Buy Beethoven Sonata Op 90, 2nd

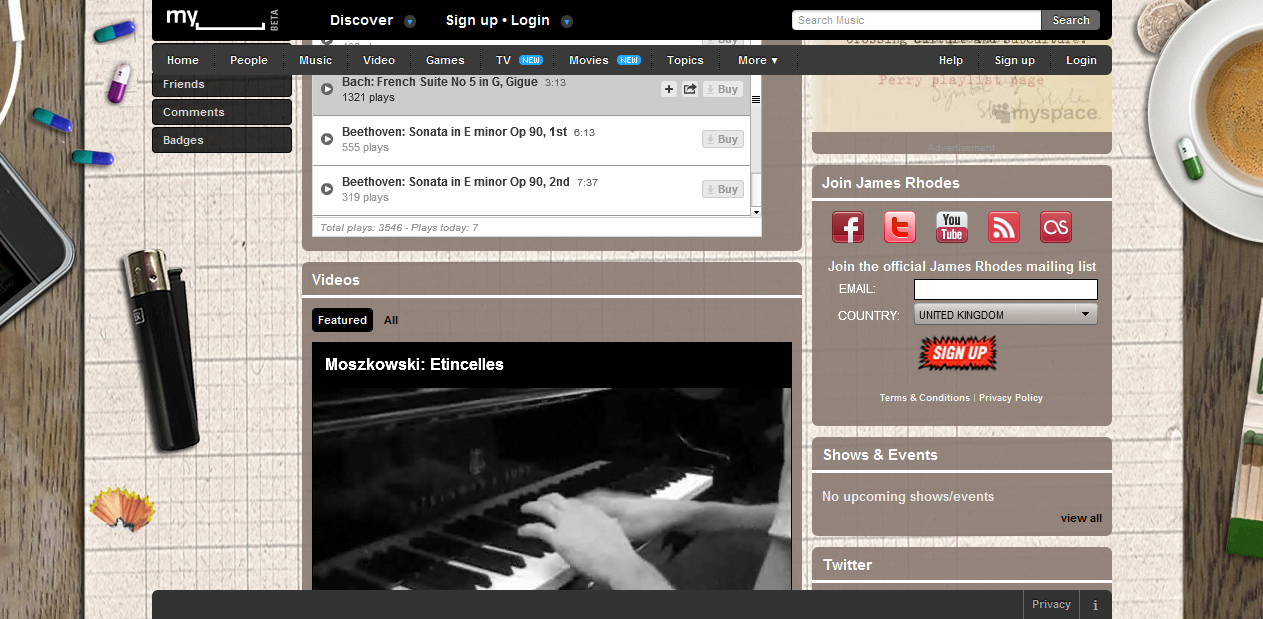pyautogui.click(x=722, y=189)
